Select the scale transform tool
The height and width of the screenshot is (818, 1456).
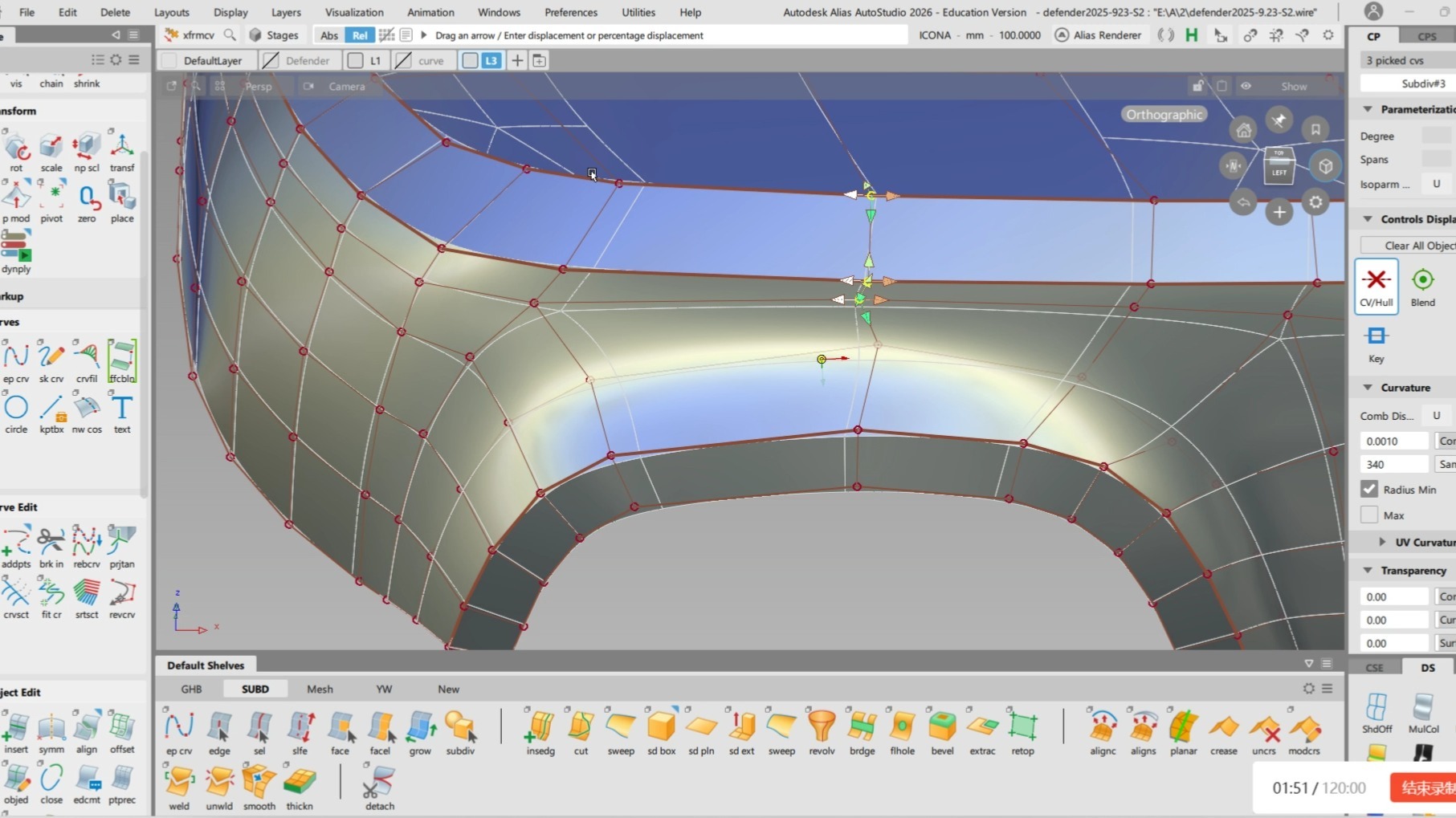[51, 147]
